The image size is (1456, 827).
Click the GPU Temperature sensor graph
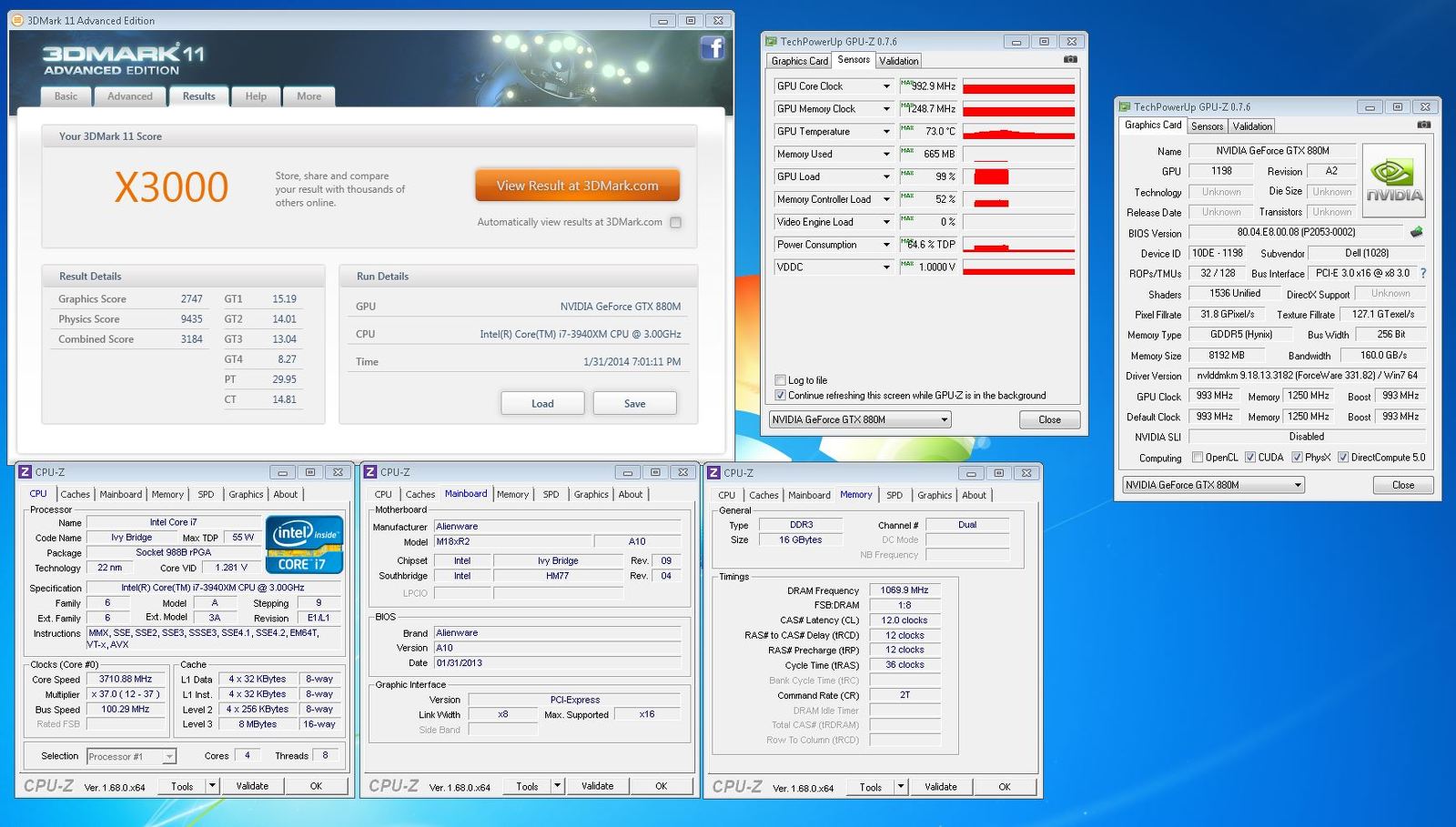(1018, 132)
